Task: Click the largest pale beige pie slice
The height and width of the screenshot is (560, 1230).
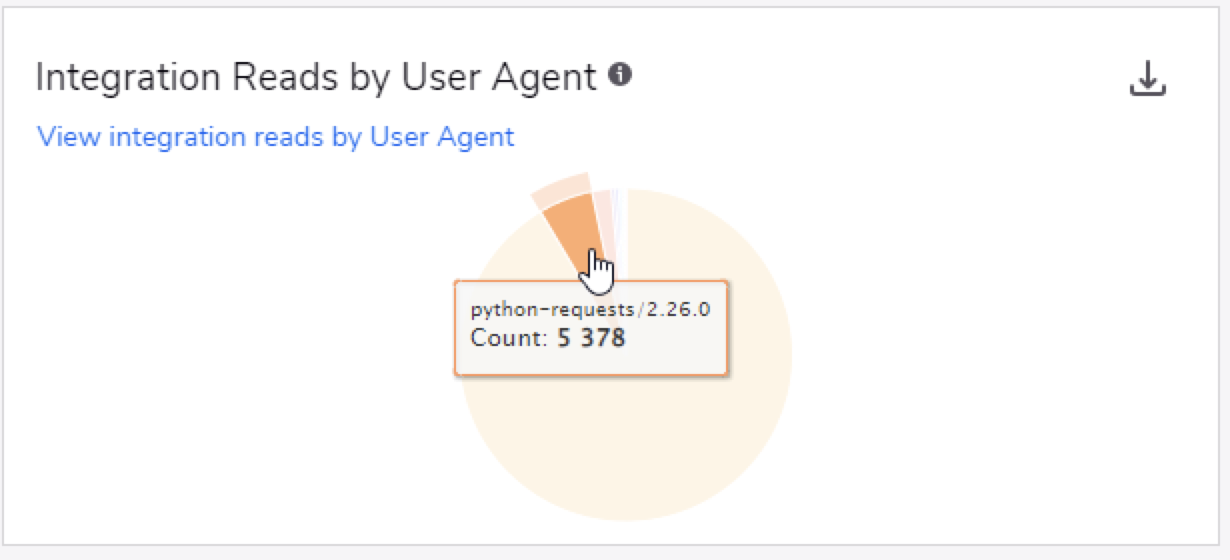Action: point(680,420)
